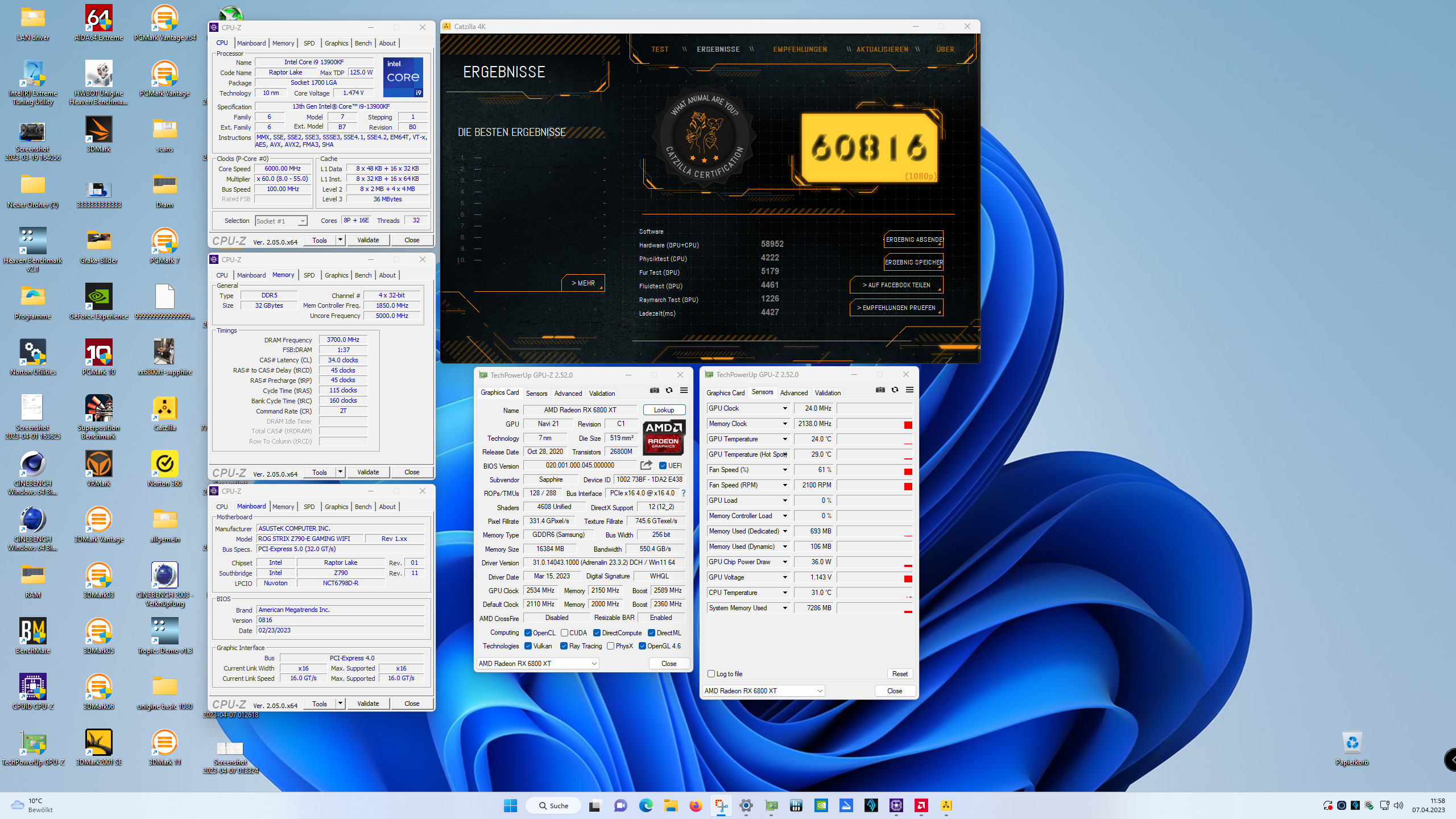1456x819 pixels.
Task: Click GPU Voltage sensor graph bar
Action: (874, 577)
